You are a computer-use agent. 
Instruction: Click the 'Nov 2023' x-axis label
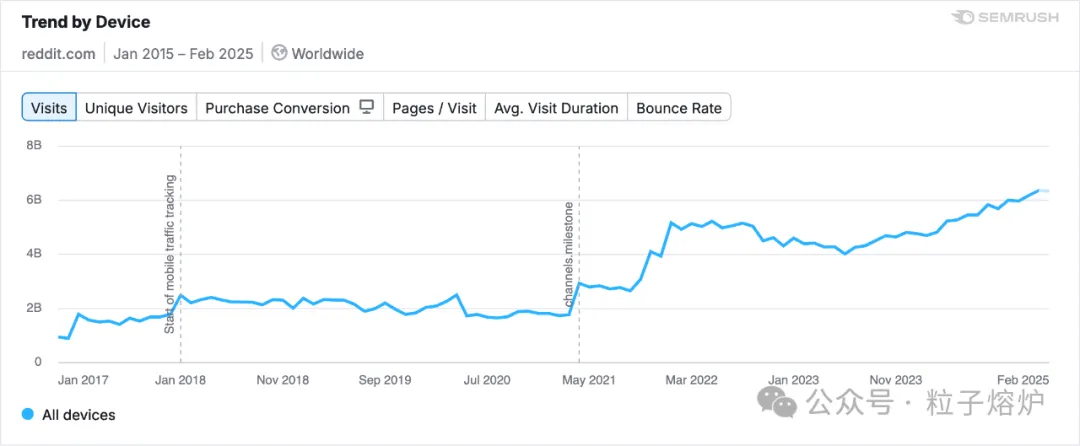click(896, 380)
